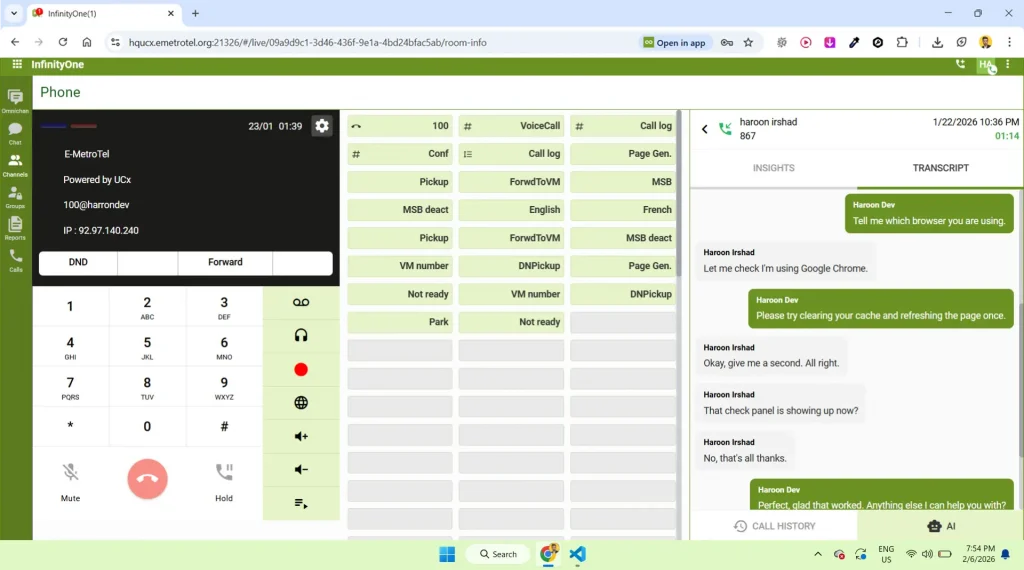Open the CALL HISTORY tab

(x=774, y=526)
